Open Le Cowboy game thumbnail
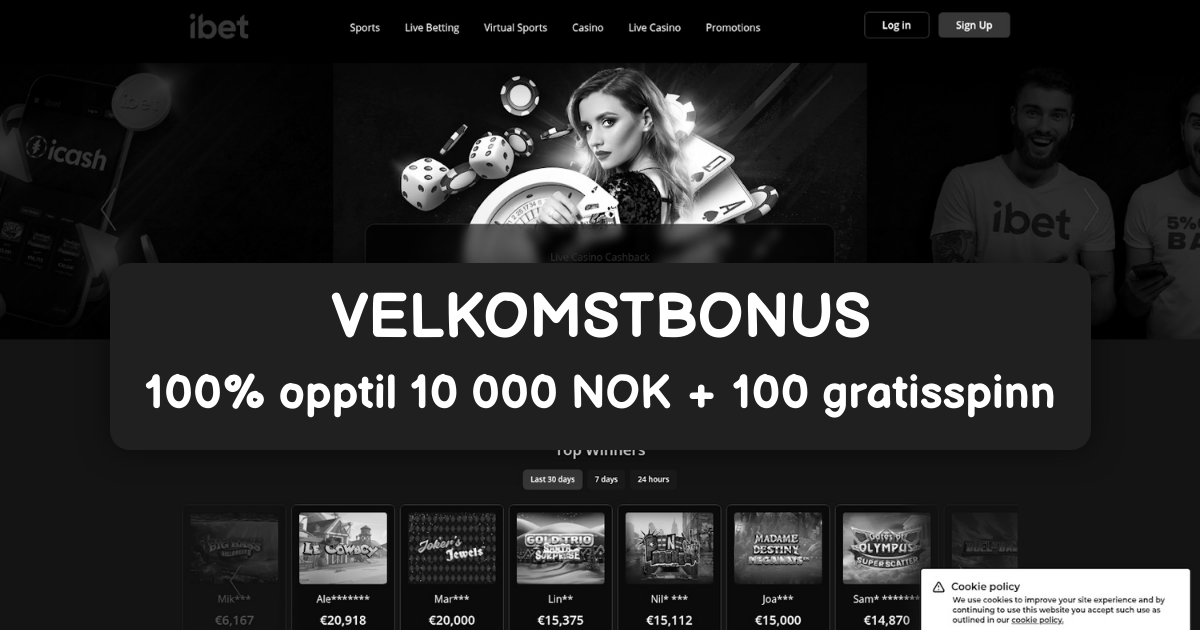Screen dimensions: 1200x630 (x=343, y=548)
